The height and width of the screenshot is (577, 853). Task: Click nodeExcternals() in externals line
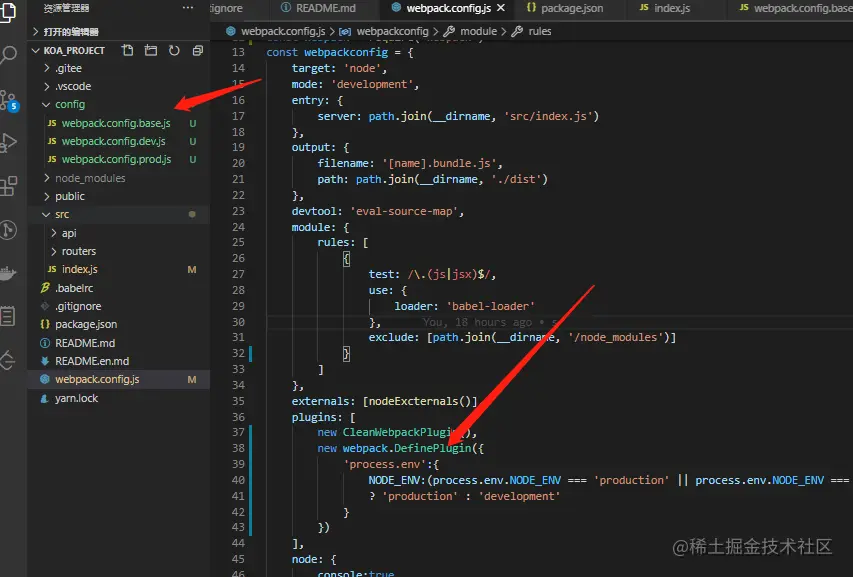[419, 401]
